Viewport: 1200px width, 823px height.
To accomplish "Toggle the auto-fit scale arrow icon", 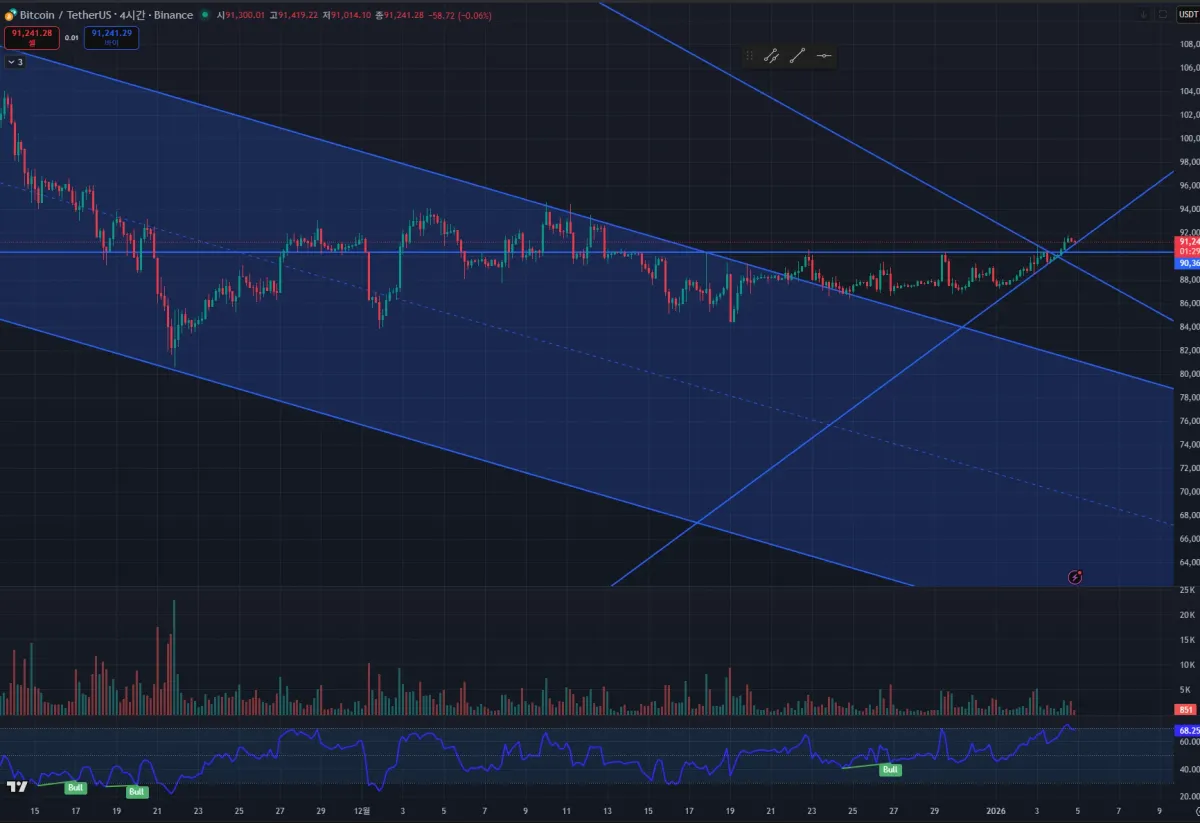I will pyautogui.click(x=1143, y=15).
